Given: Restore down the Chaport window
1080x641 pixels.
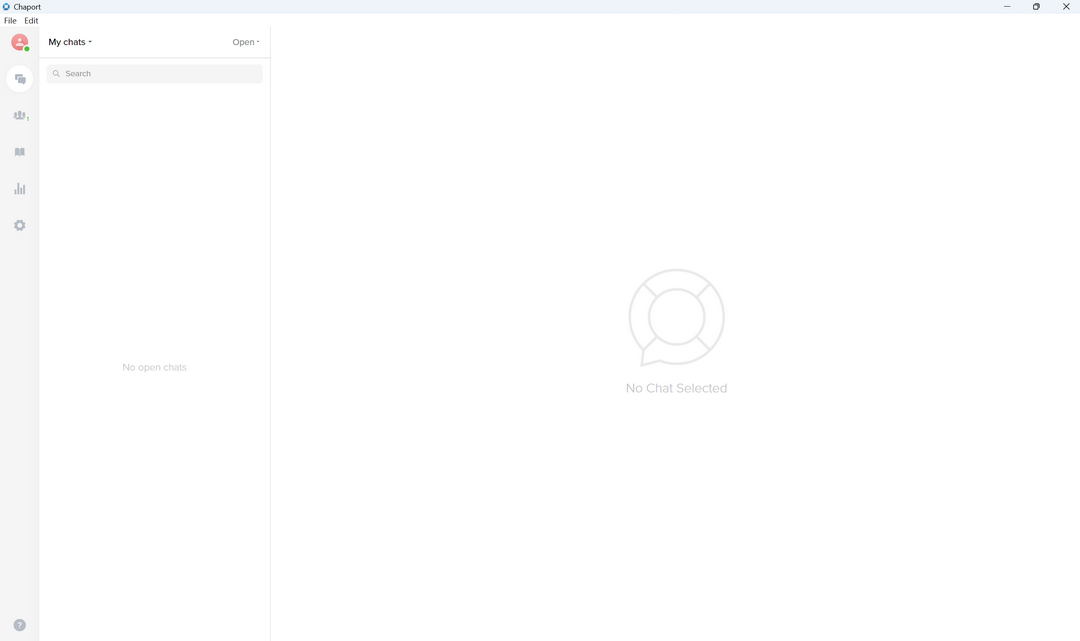Looking at the screenshot, I should (1036, 7).
